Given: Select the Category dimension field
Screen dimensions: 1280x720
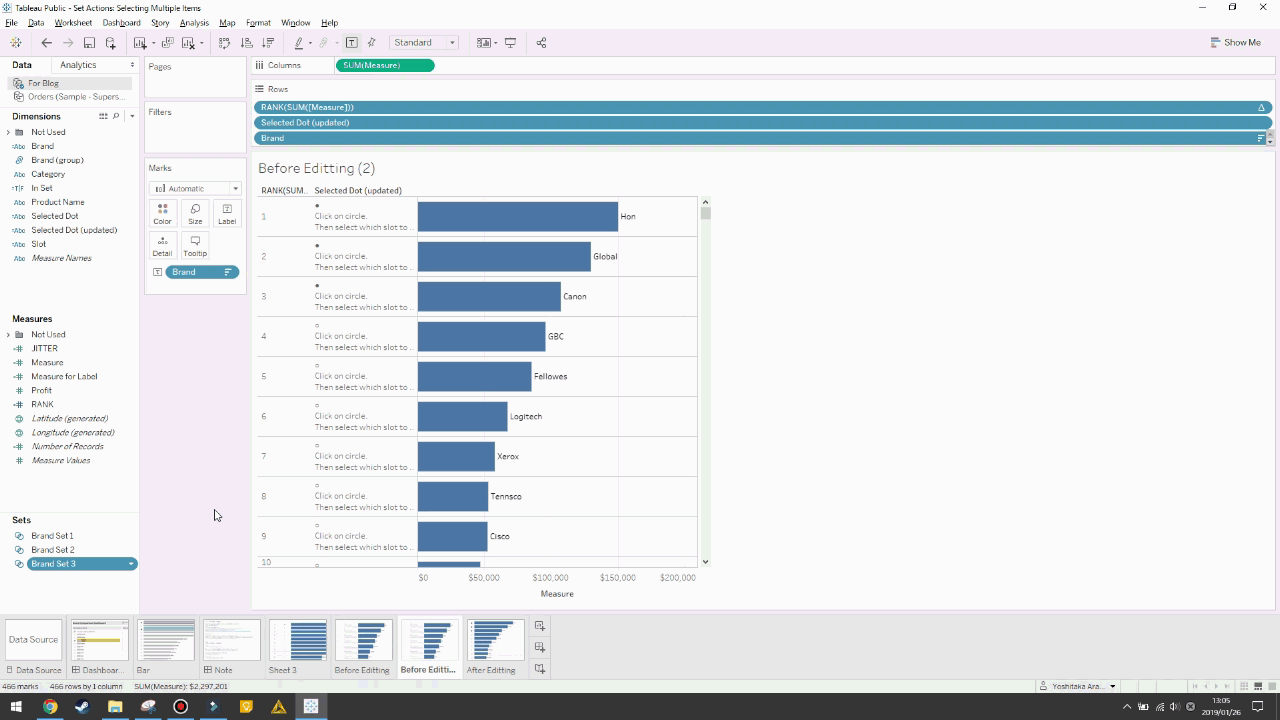Looking at the screenshot, I should coord(48,174).
